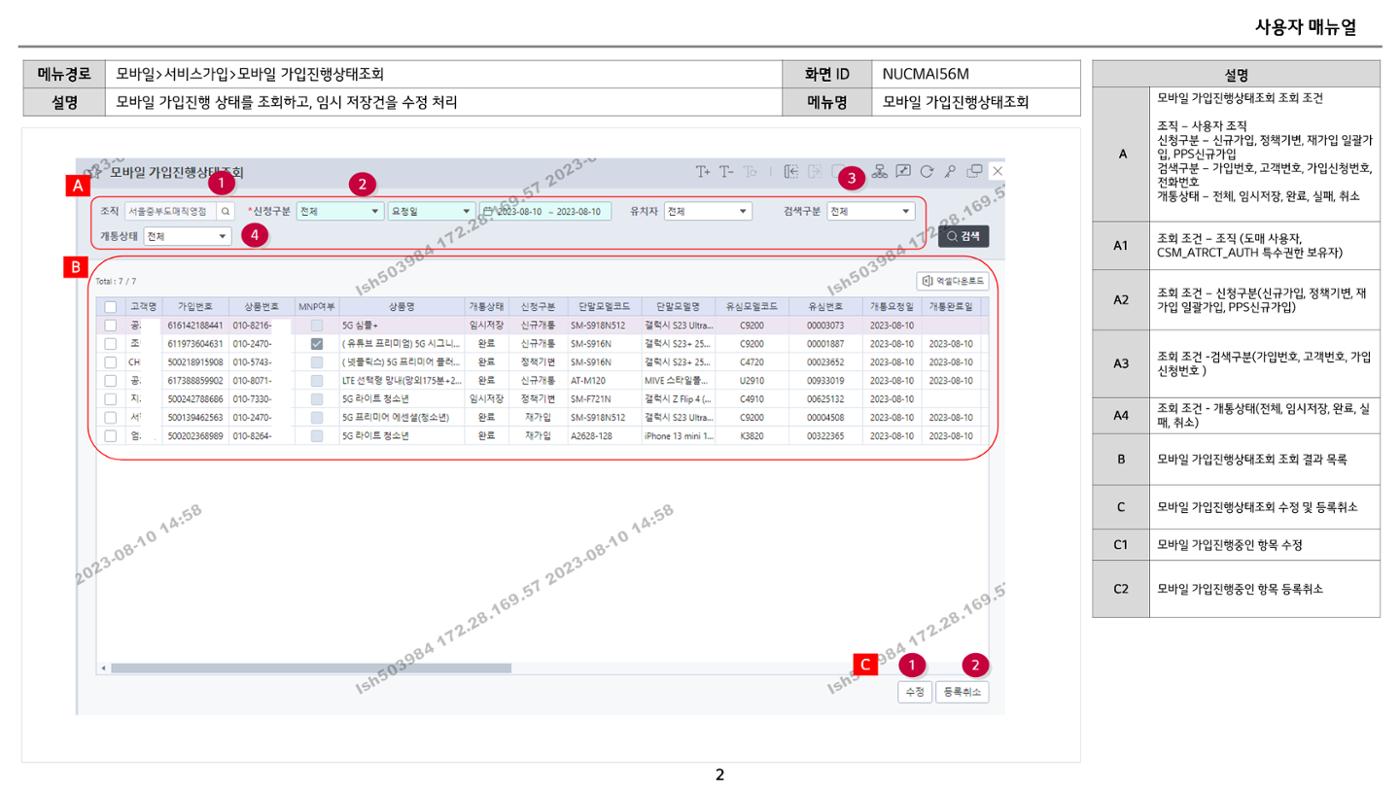Click the grayed-out export arrow icon in toolbar

(815, 172)
